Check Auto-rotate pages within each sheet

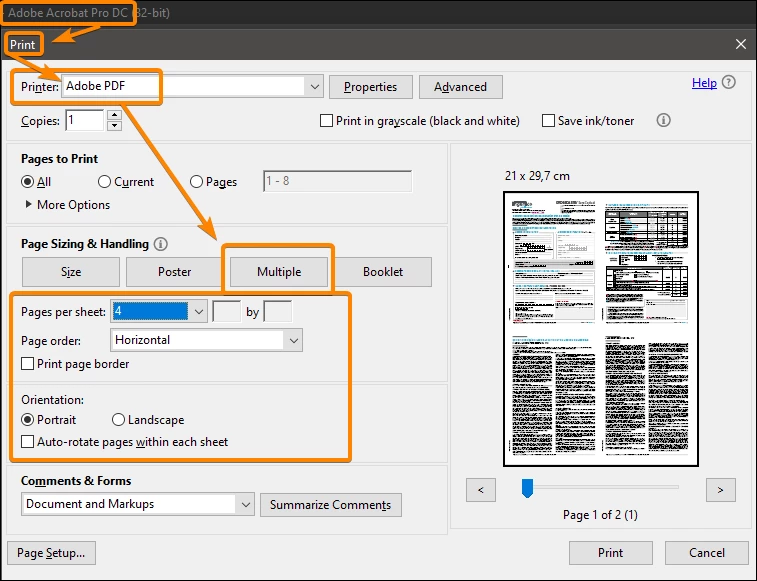click(x=28, y=442)
